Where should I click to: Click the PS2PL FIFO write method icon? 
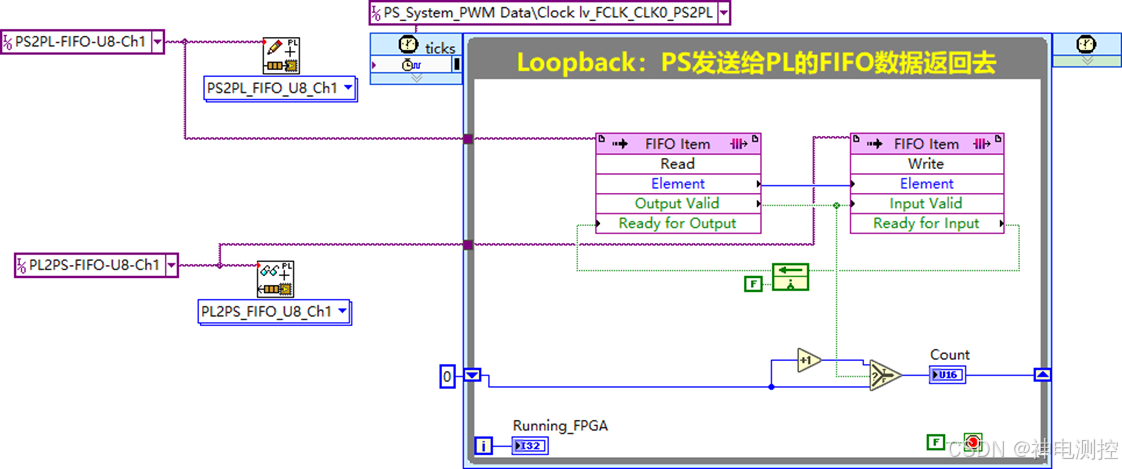[x=281, y=56]
